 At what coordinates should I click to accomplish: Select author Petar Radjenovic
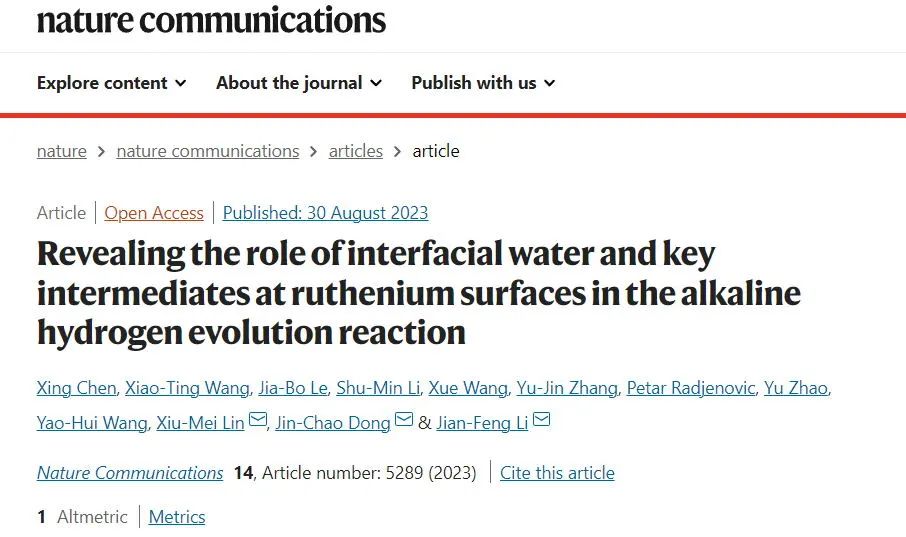coord(690,388)
